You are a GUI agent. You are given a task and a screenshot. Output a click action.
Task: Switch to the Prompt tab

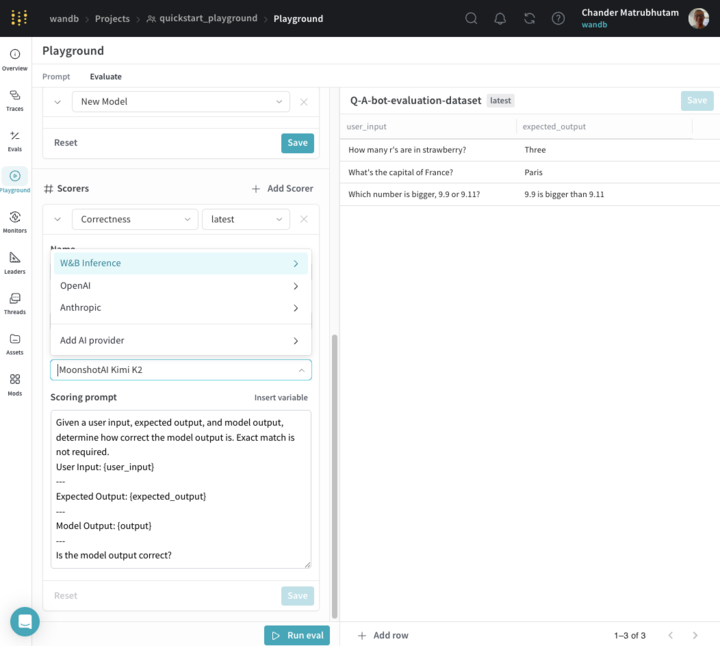pos(56,76)
